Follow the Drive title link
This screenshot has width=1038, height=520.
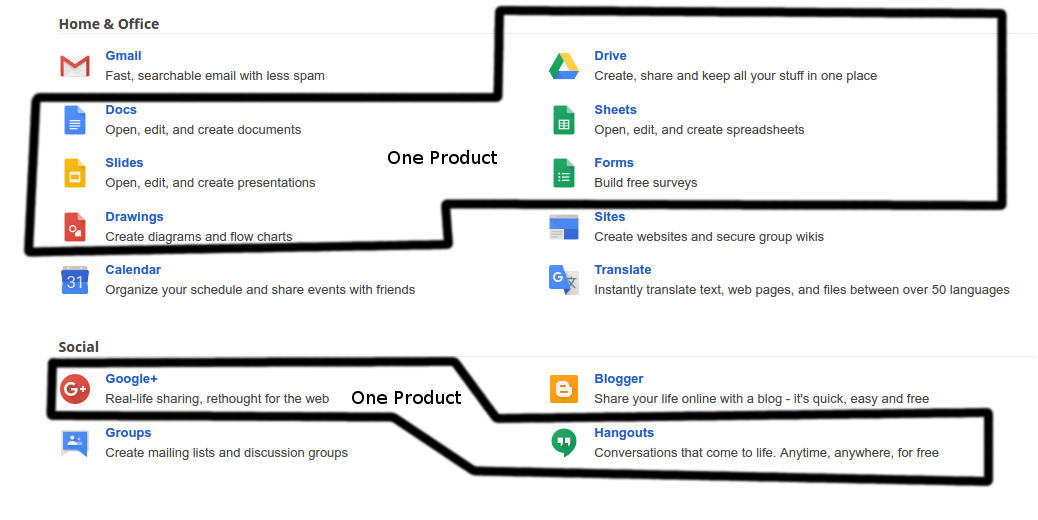tap(610, 56)
